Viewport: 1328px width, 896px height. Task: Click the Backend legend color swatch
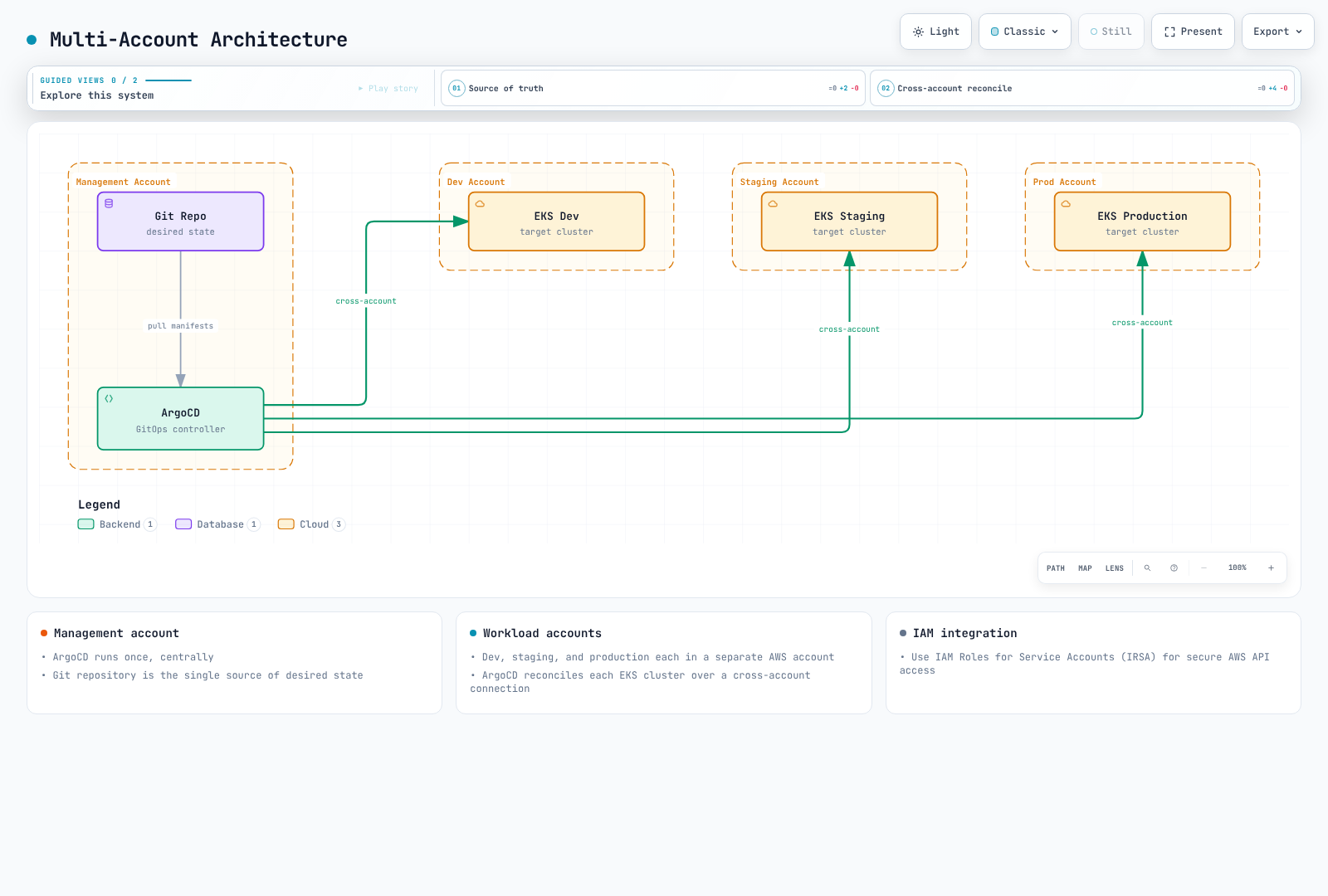86,524
